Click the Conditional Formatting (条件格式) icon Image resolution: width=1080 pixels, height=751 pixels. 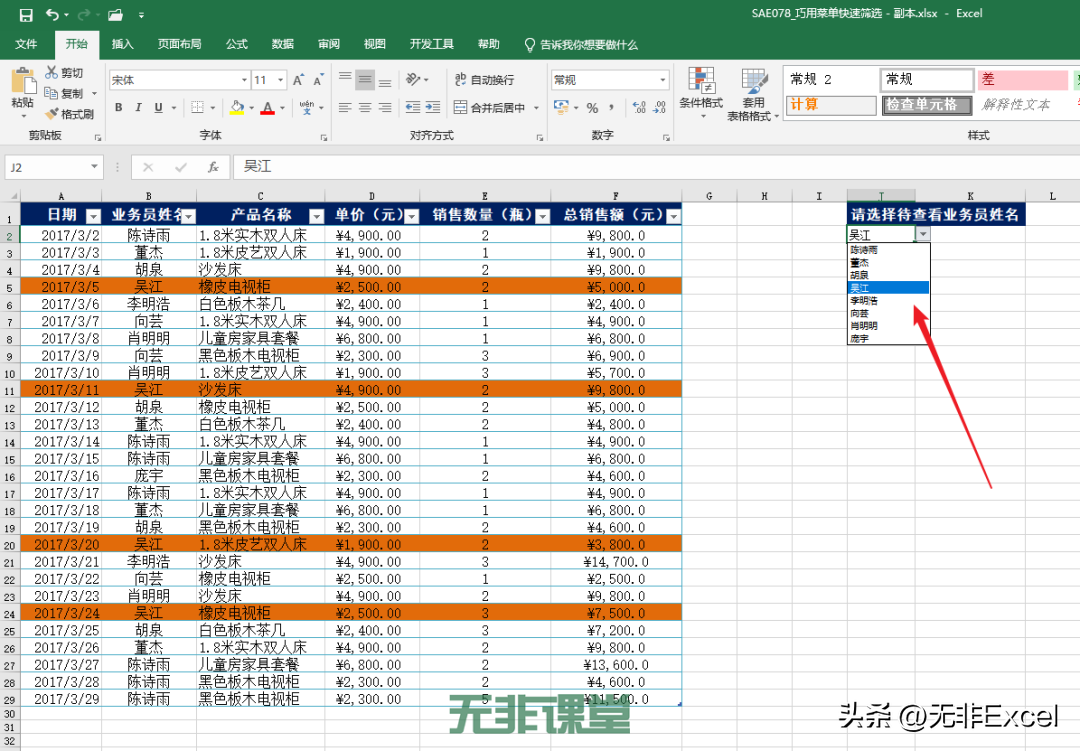[701, 81]
